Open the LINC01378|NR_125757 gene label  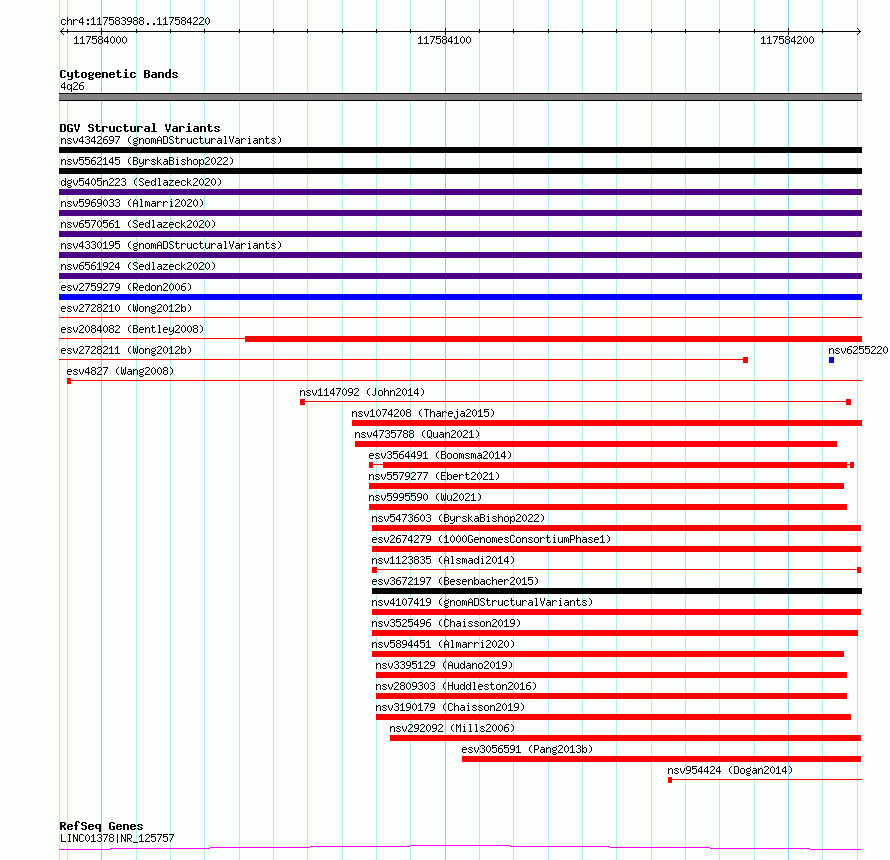coord(117,838)
